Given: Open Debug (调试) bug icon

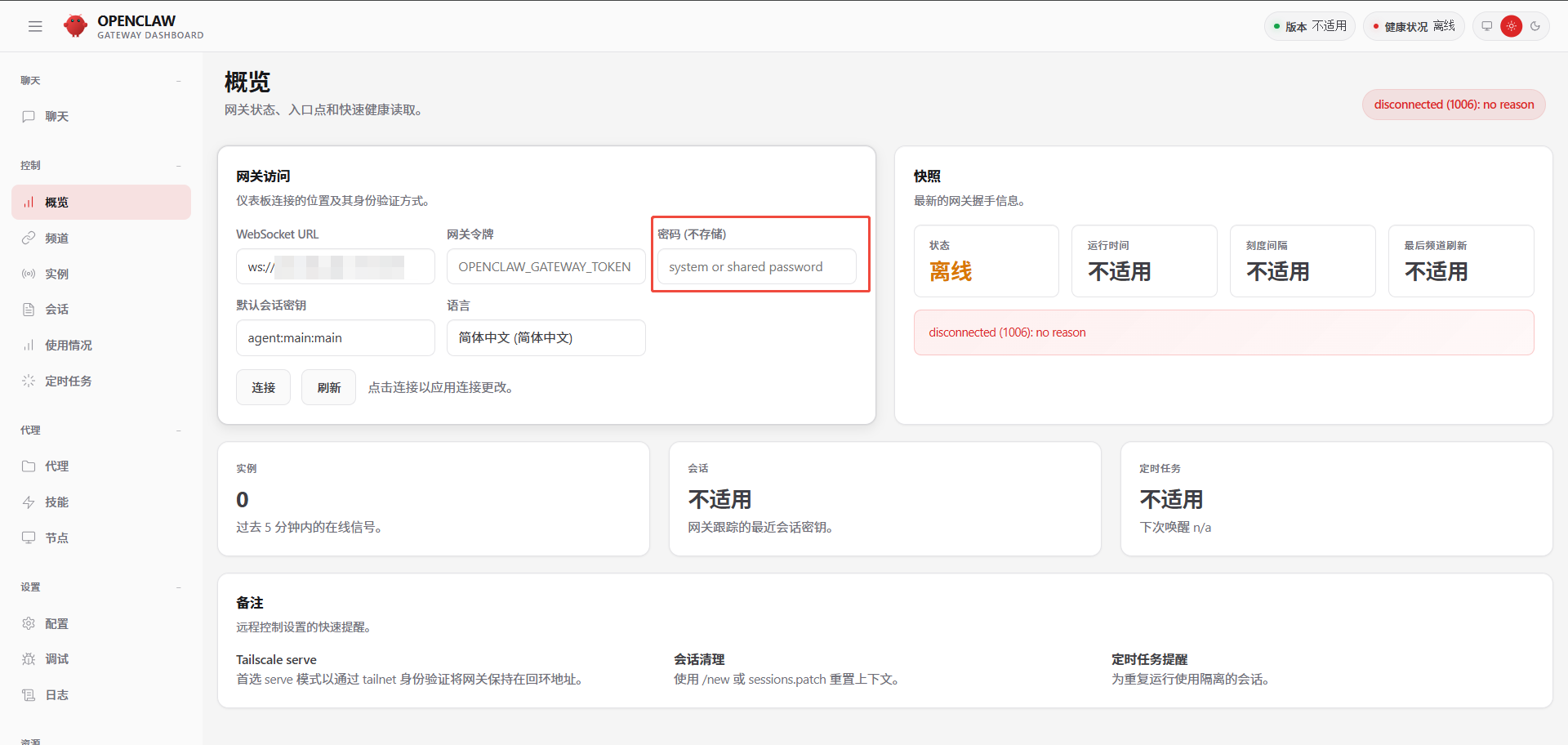Looking at the screenshot, I should point(29,659).
